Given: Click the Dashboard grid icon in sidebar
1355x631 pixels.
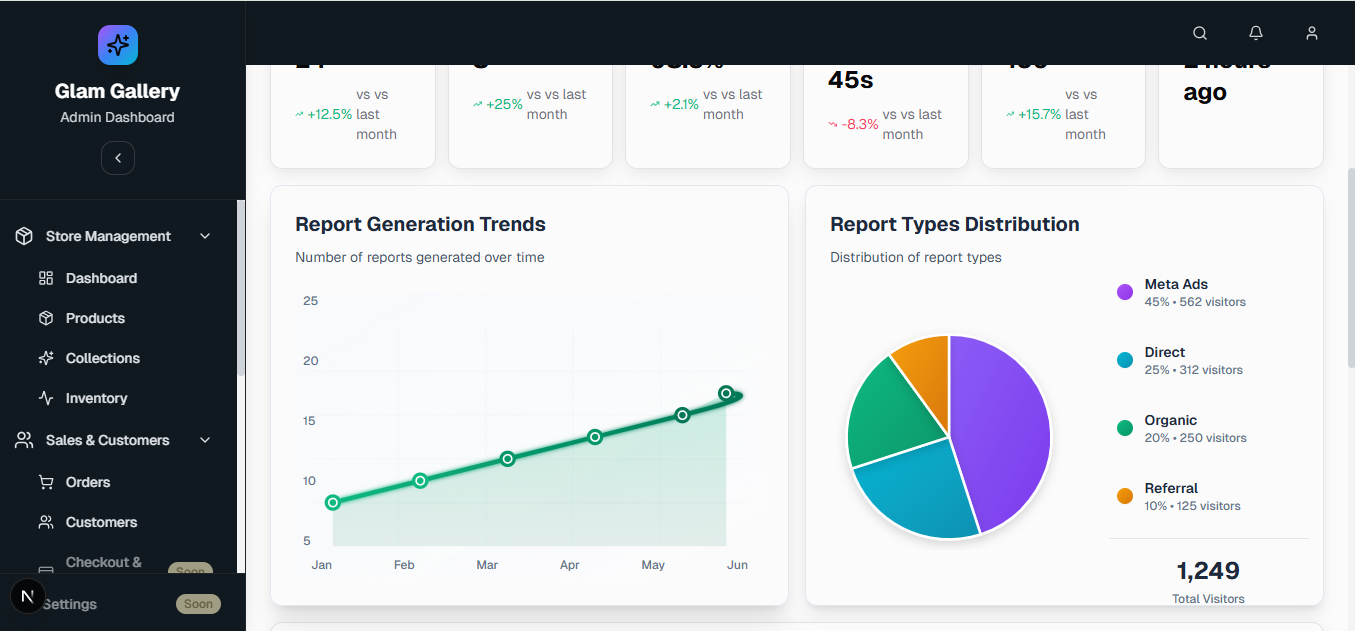Looking at the screenshot, I should tap(46, 278).
